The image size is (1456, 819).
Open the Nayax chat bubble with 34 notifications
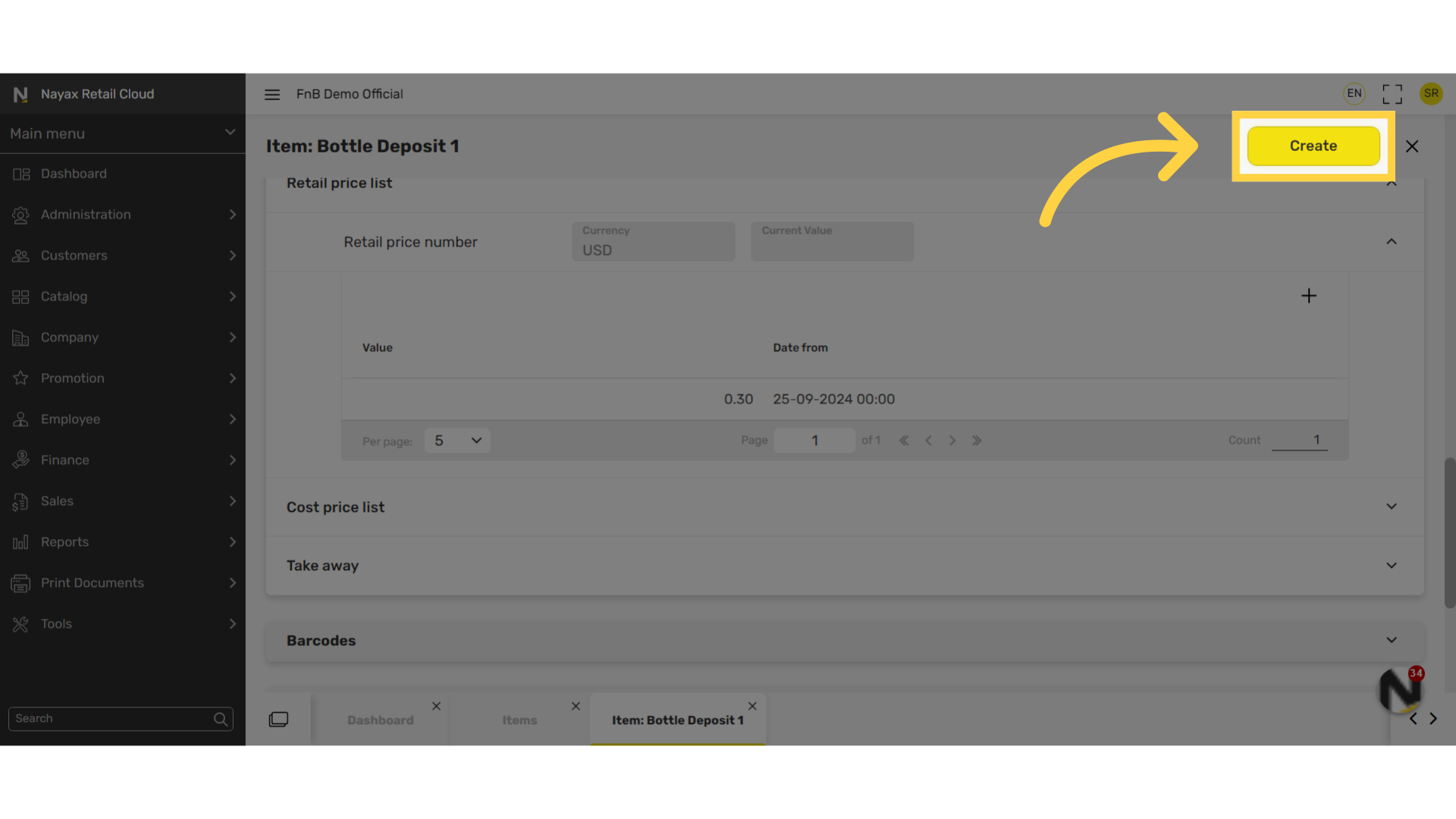(1400, 689)
